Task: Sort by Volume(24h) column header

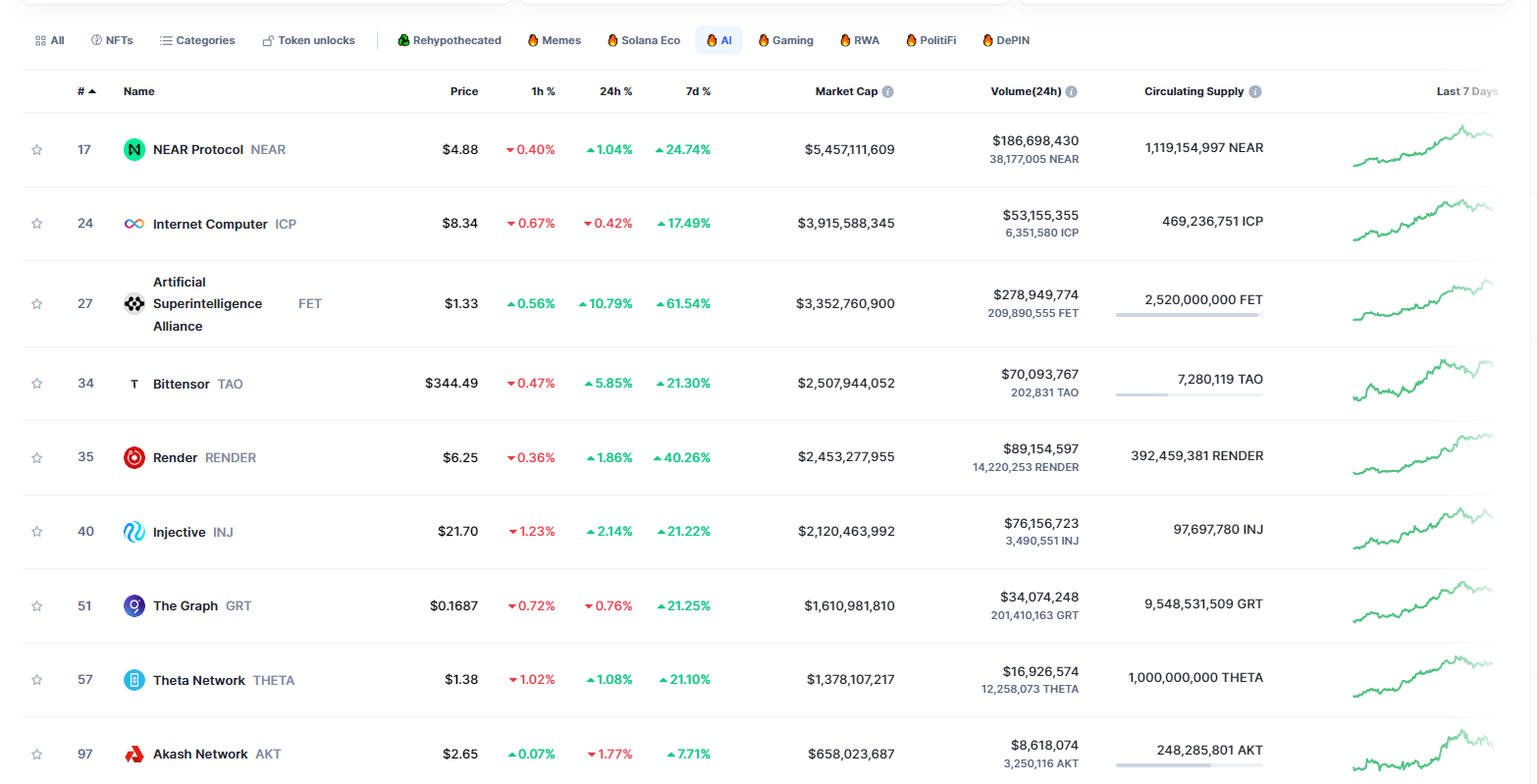Action: pyautogui.click(x=1026, y=91)
